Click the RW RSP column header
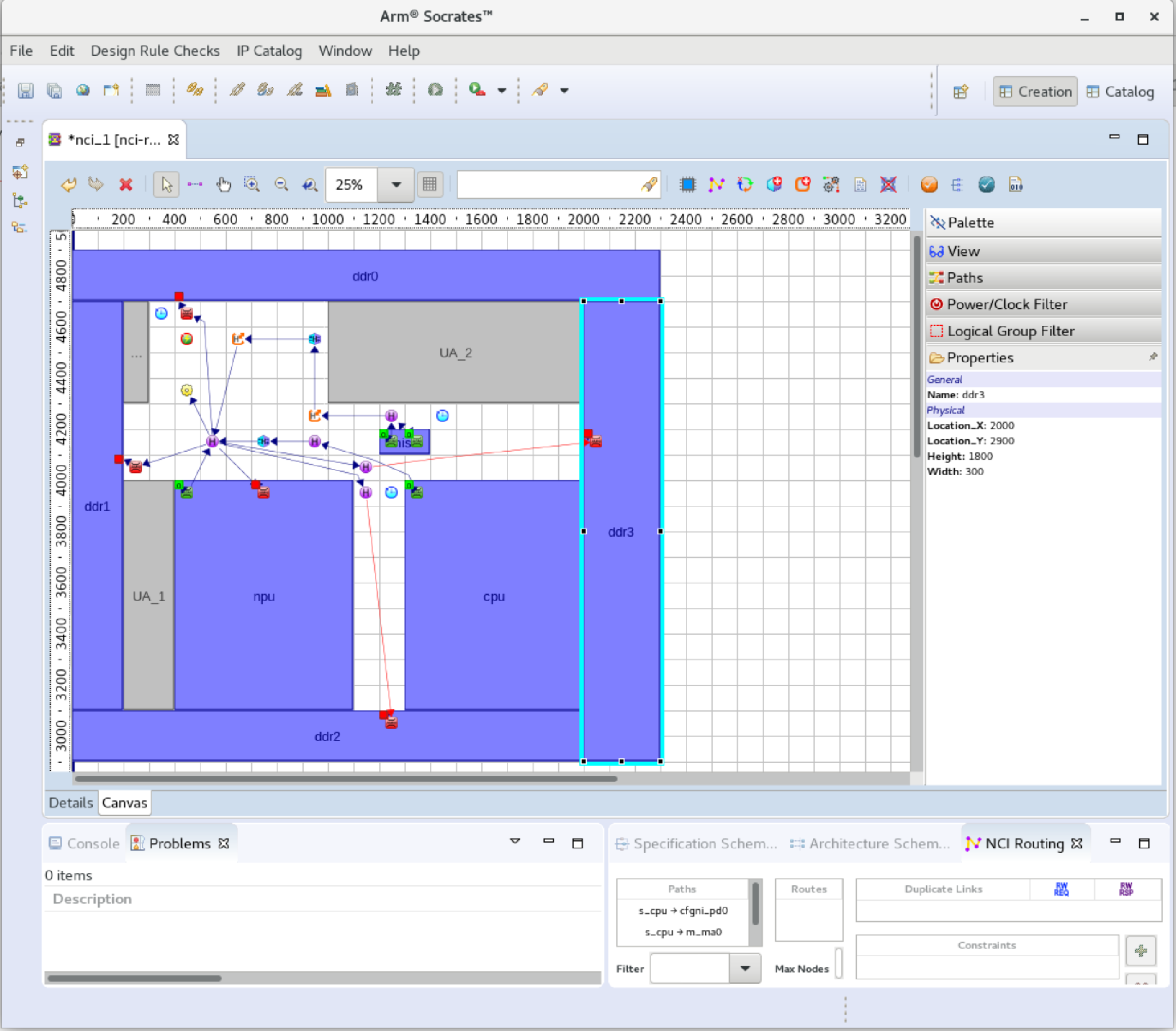 click(1126, 889)
